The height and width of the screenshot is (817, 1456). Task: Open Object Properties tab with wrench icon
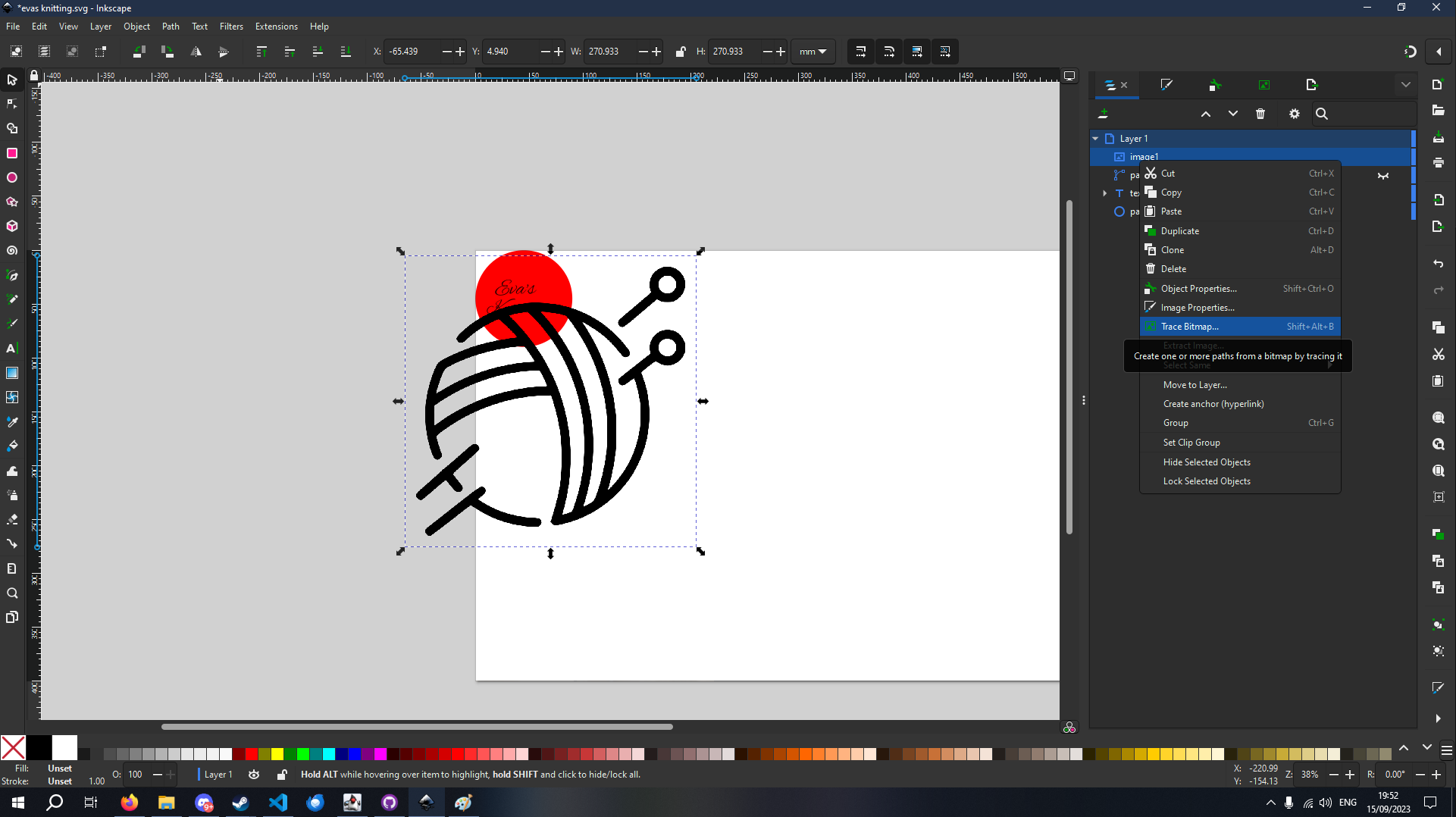point(1215,85)
